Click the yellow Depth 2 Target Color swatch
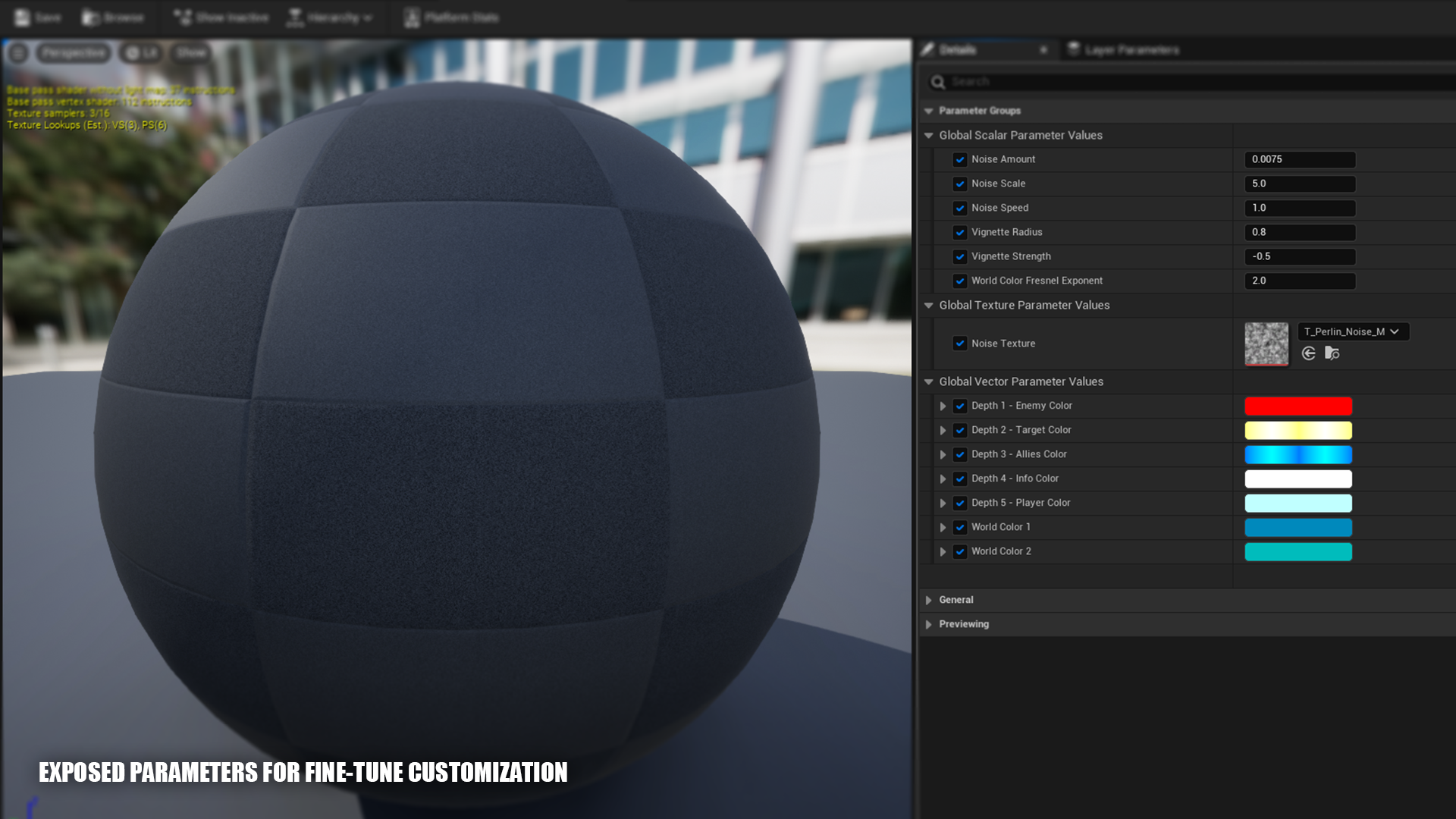This screenshot has width=1456, height=819. point(1298,430)
